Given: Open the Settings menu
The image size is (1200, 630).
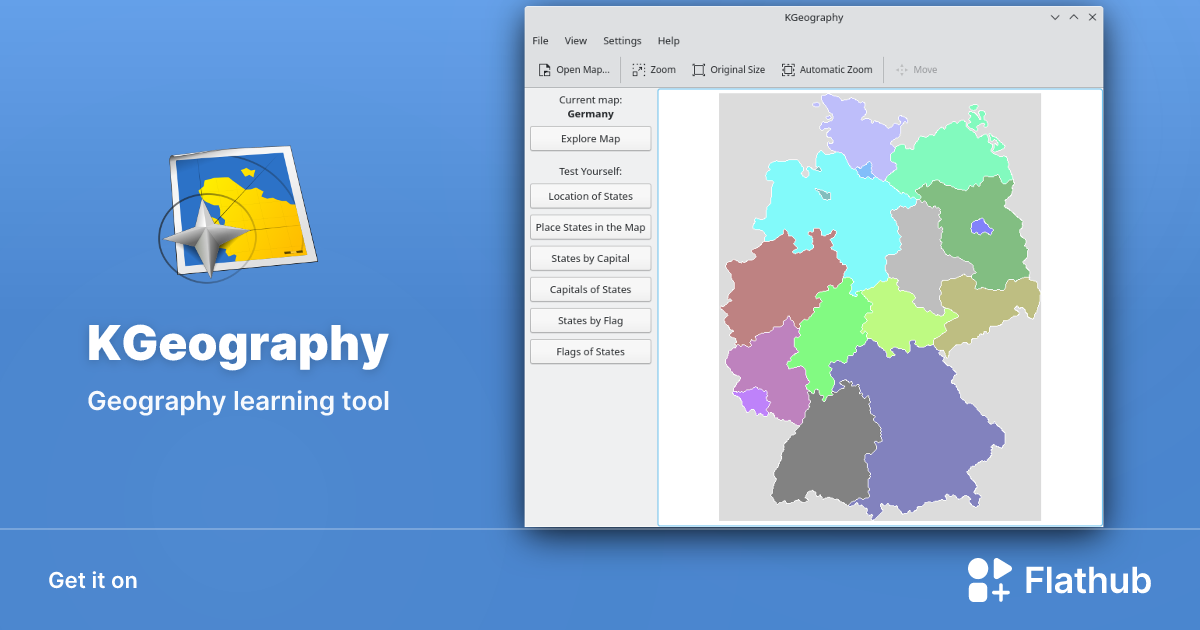Looking at the screenshot, I should [x=622, y=40].
